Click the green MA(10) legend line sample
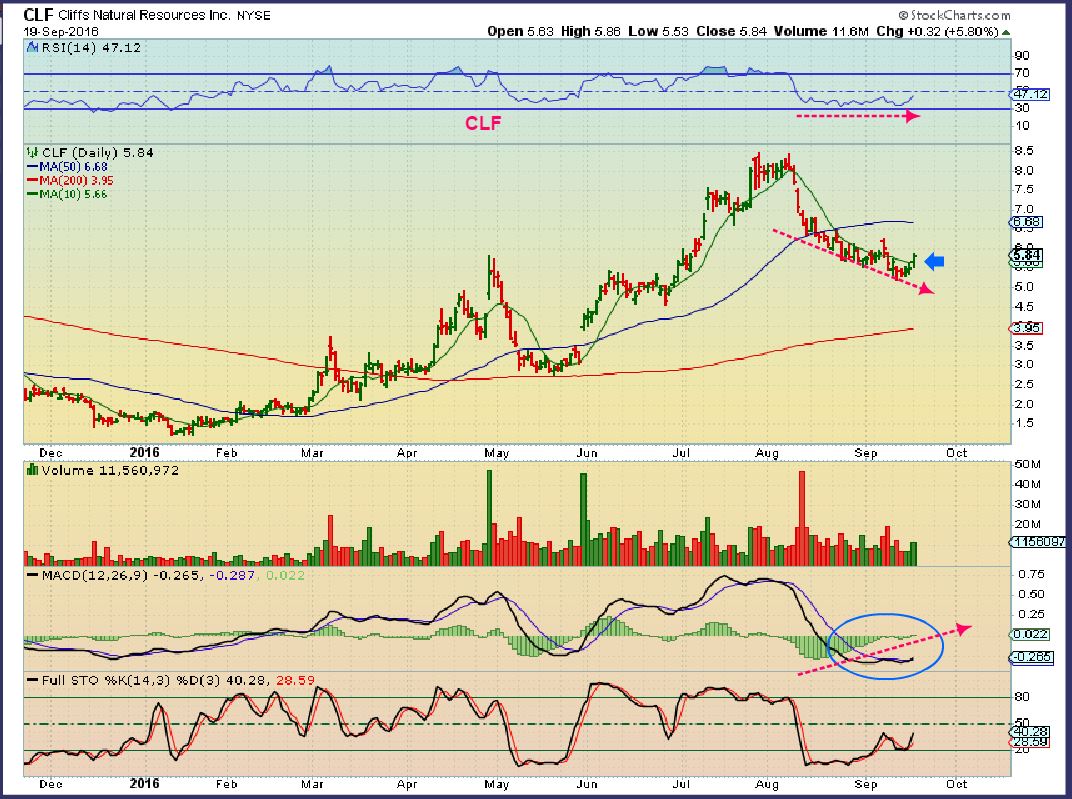 [x=33, y=194]
